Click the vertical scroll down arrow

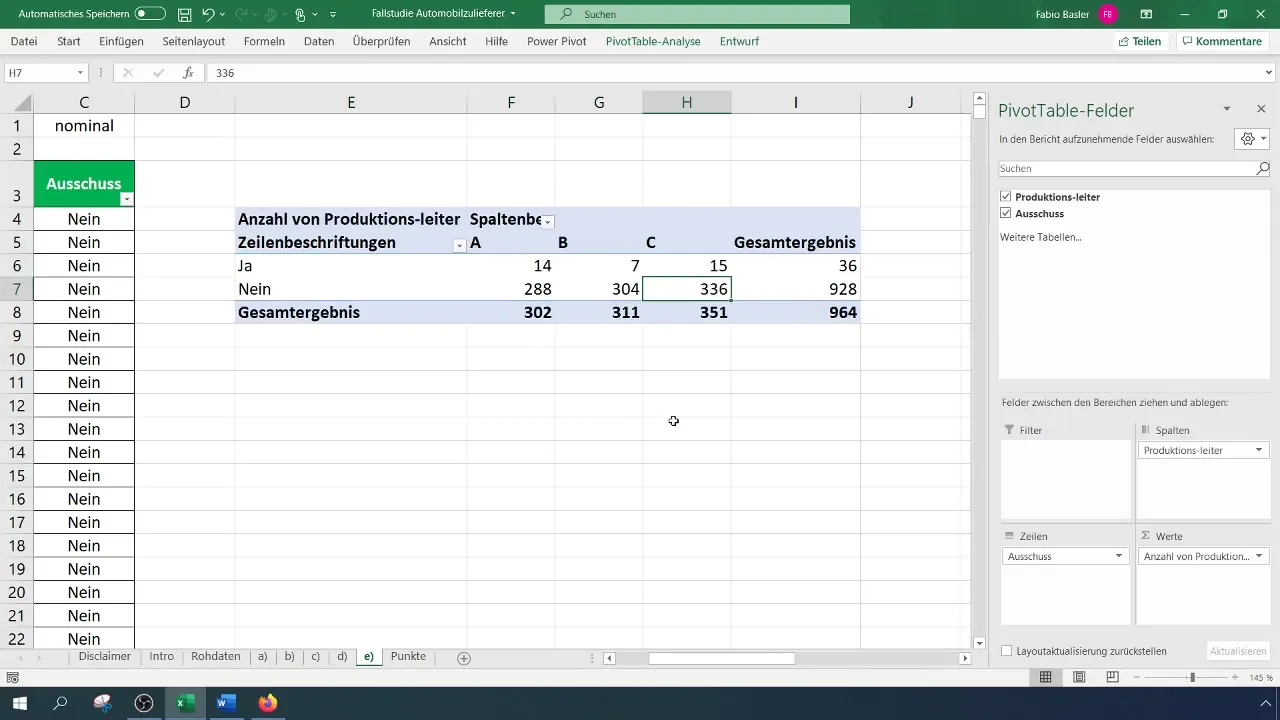pyautogui.click(x=980, y=643)
